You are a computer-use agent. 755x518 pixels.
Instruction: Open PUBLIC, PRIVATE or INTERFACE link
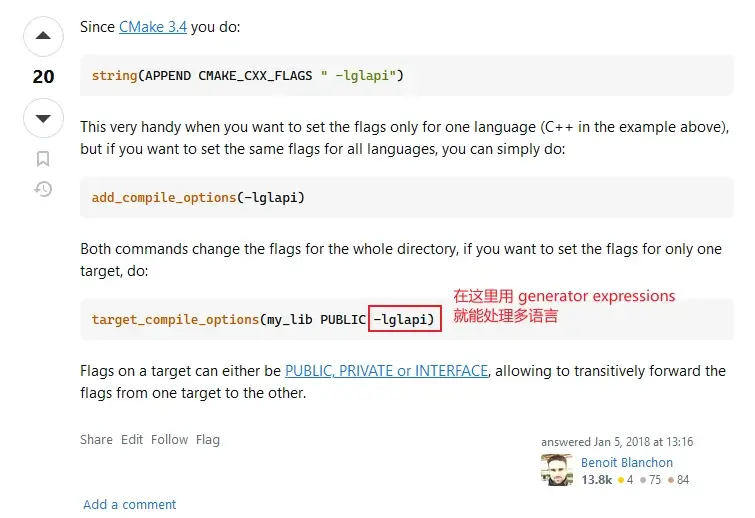tap(386, 371)
